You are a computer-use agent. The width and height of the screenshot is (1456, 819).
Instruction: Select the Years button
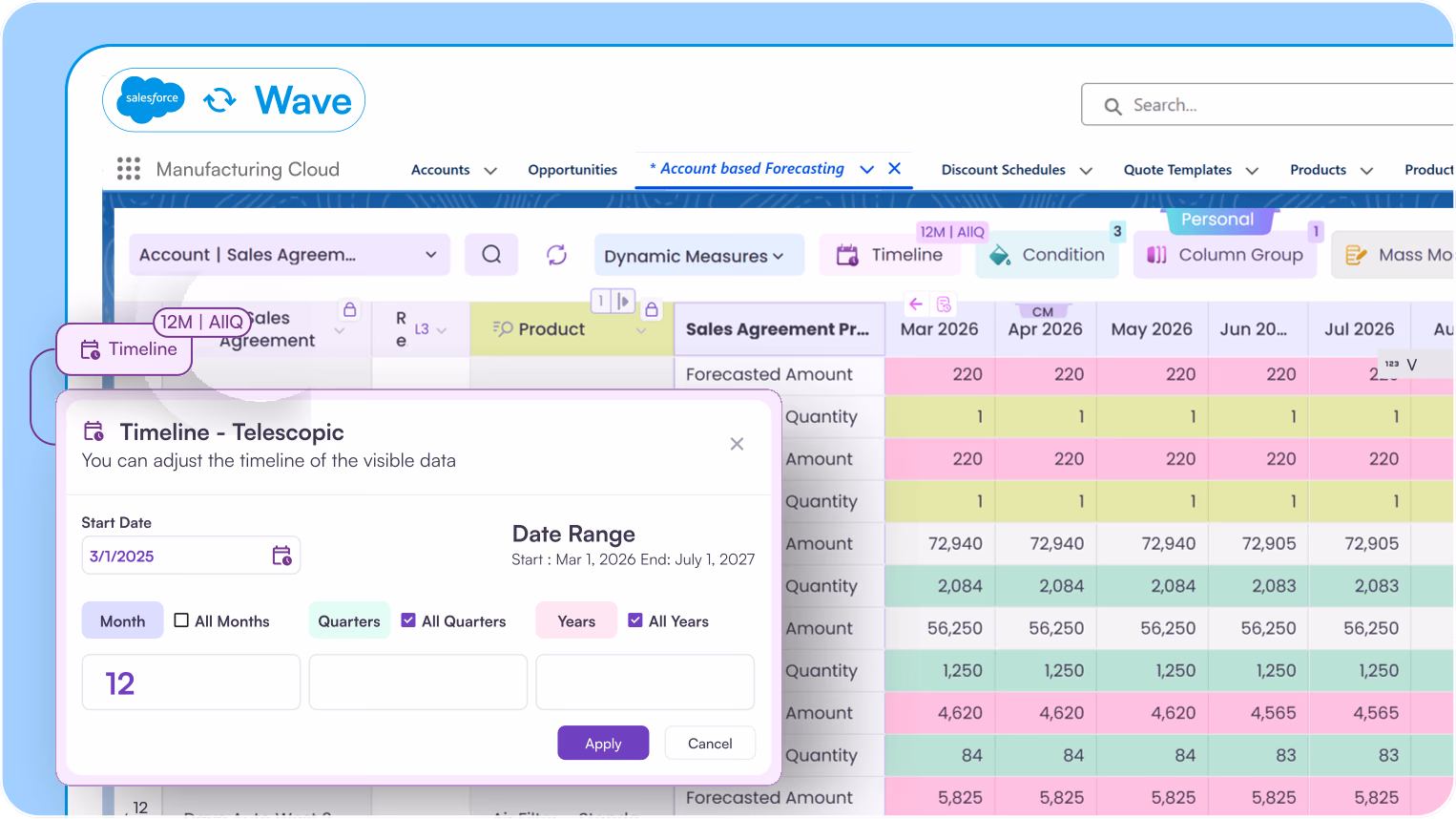click(x=576, y=620)
